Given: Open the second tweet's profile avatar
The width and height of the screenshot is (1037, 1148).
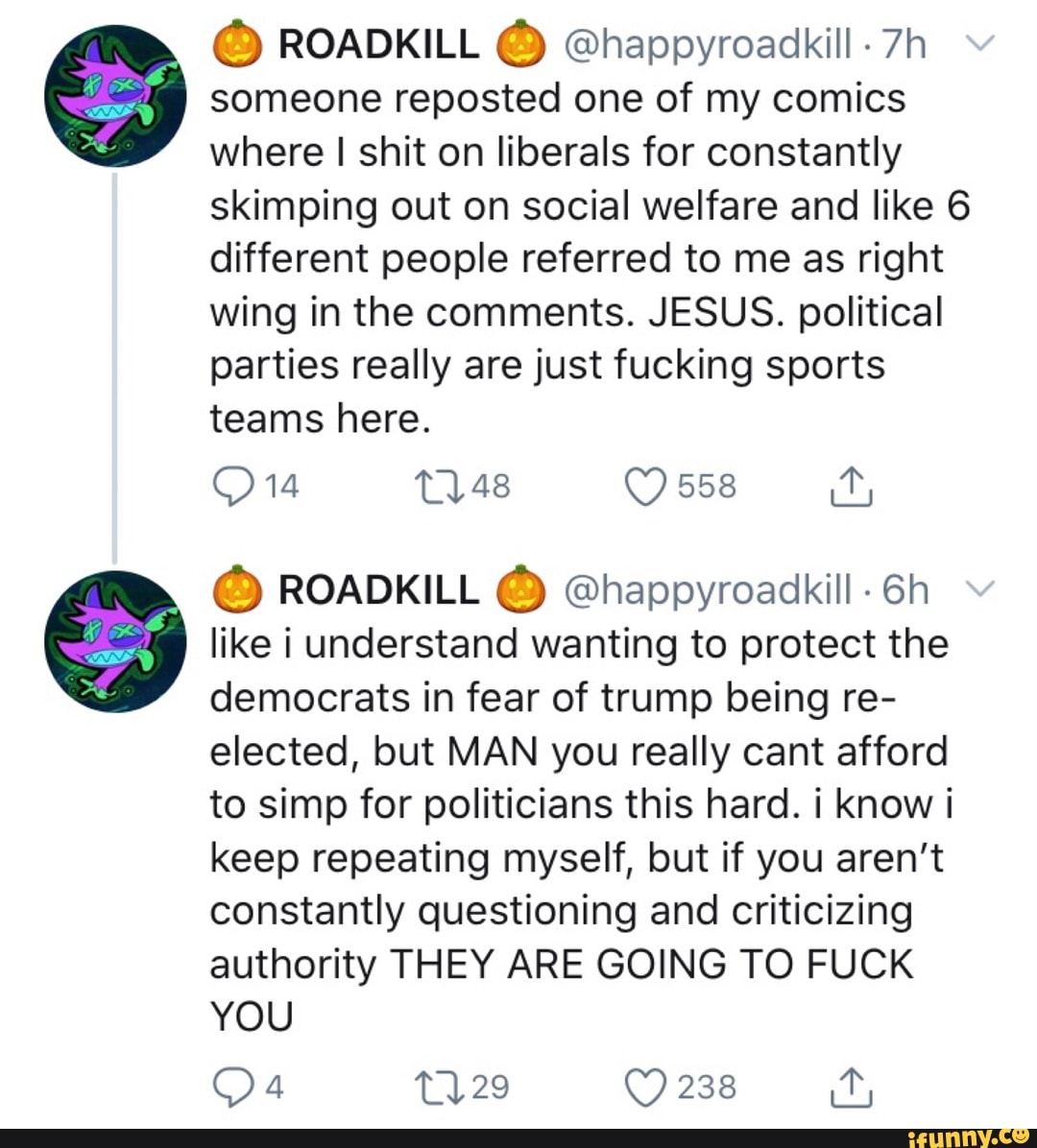Looking at the screenshot, I should (x=115, y=641).
